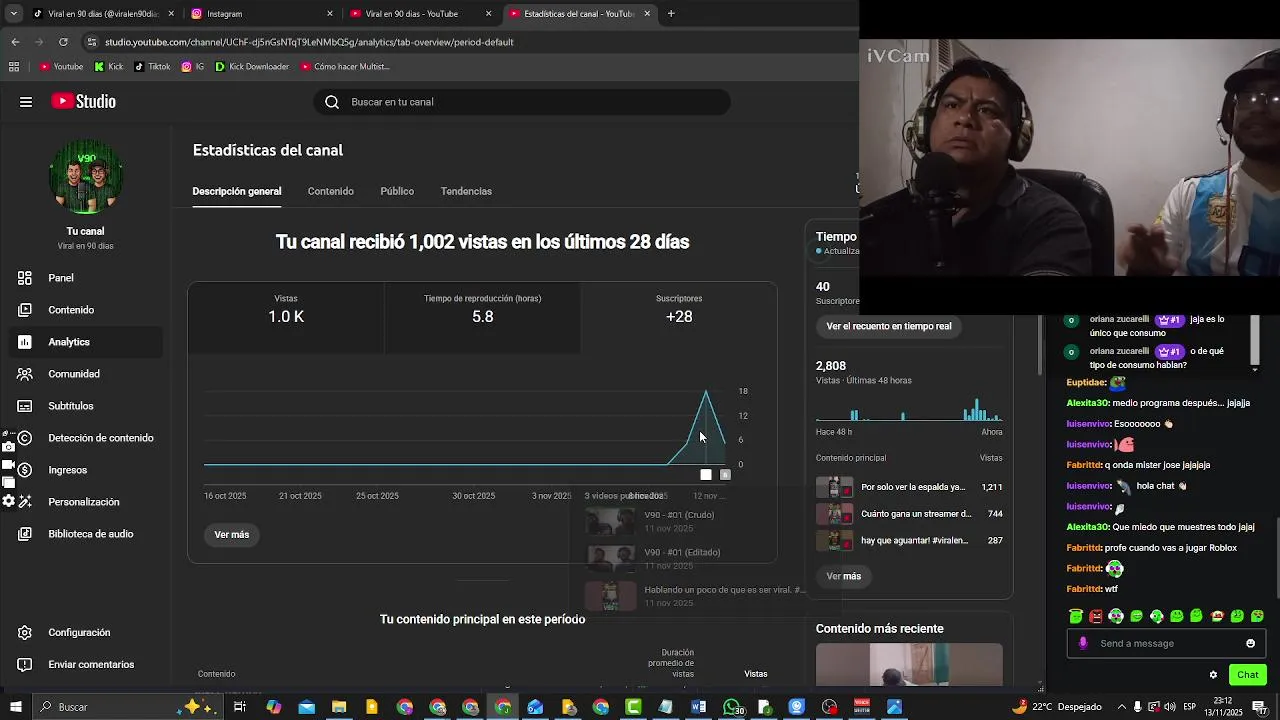Switch to Descripción general tab
Screen dimensions: 1280x720
coord(237,191)
